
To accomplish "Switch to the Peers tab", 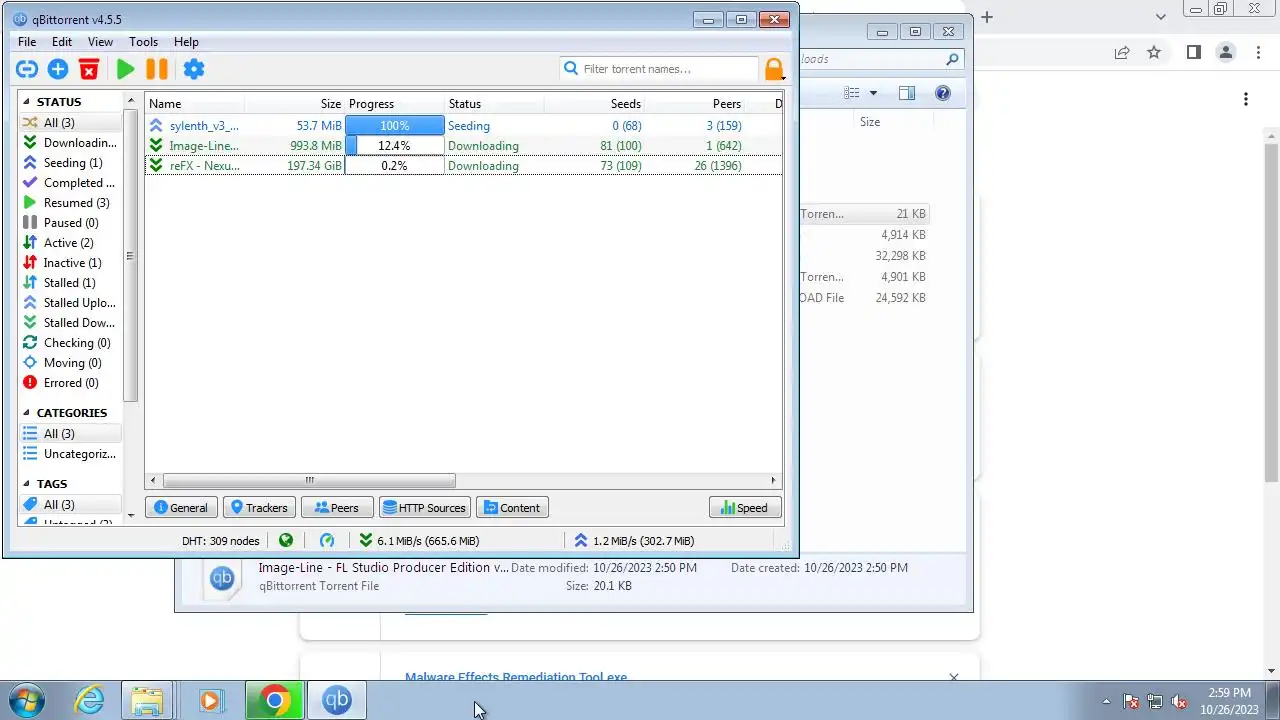I will [337, 508].
